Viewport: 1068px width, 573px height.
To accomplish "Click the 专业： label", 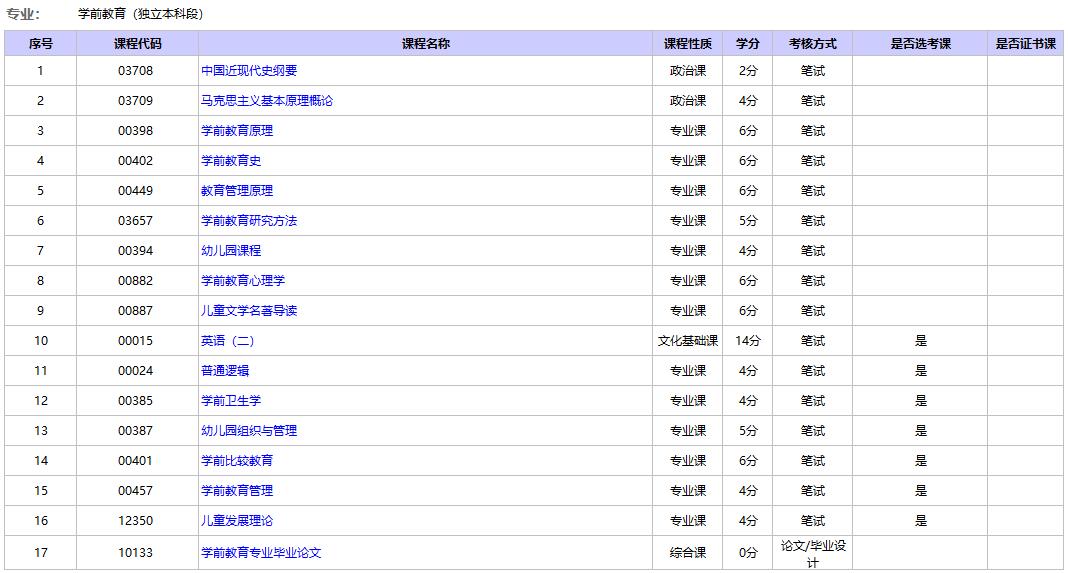I will 23,14.
